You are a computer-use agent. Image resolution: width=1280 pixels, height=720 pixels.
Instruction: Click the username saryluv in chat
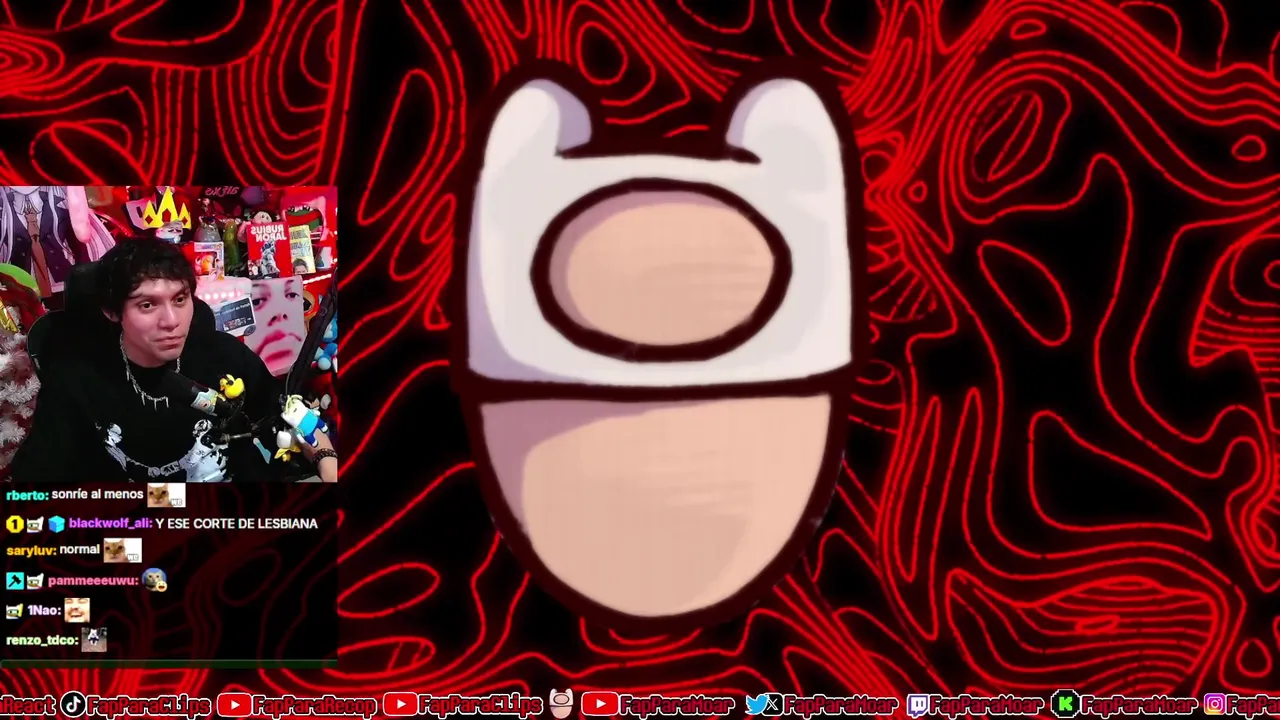pyautogui.click(x=30, y=550)
